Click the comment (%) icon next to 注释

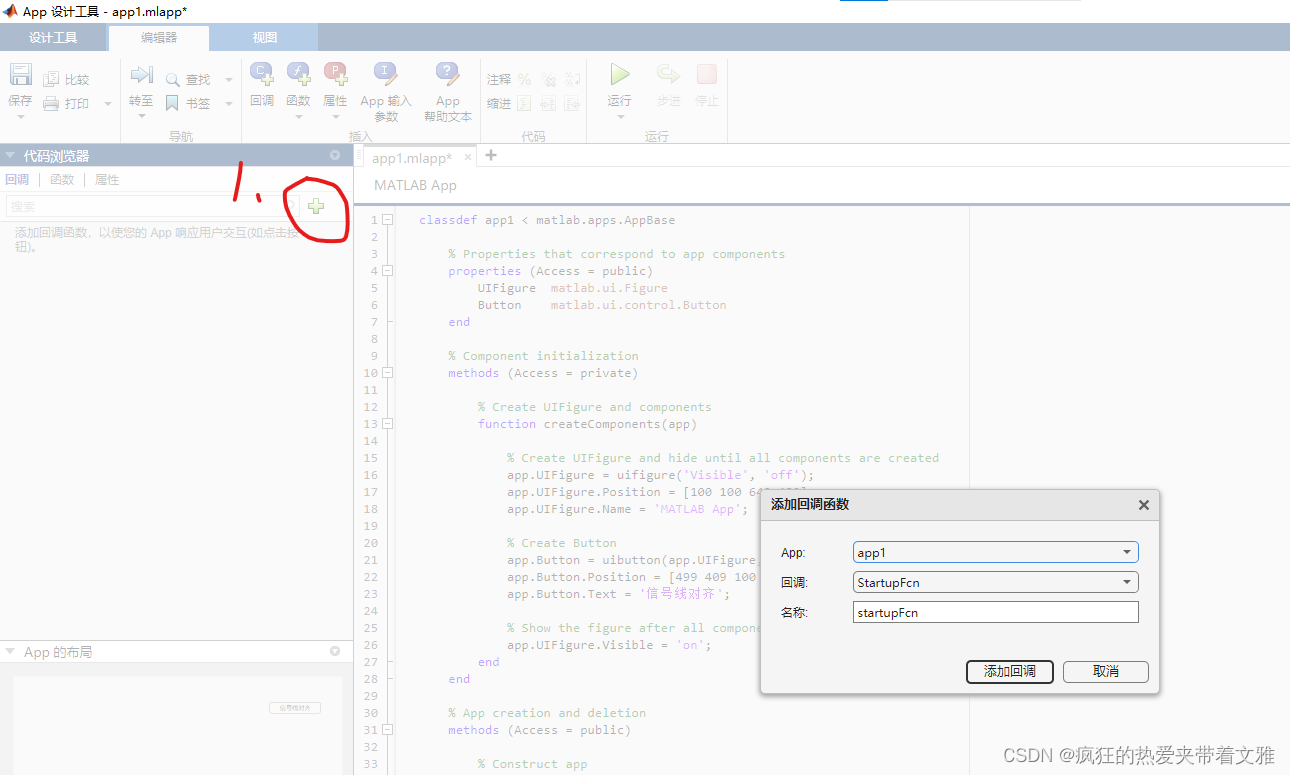523,79
